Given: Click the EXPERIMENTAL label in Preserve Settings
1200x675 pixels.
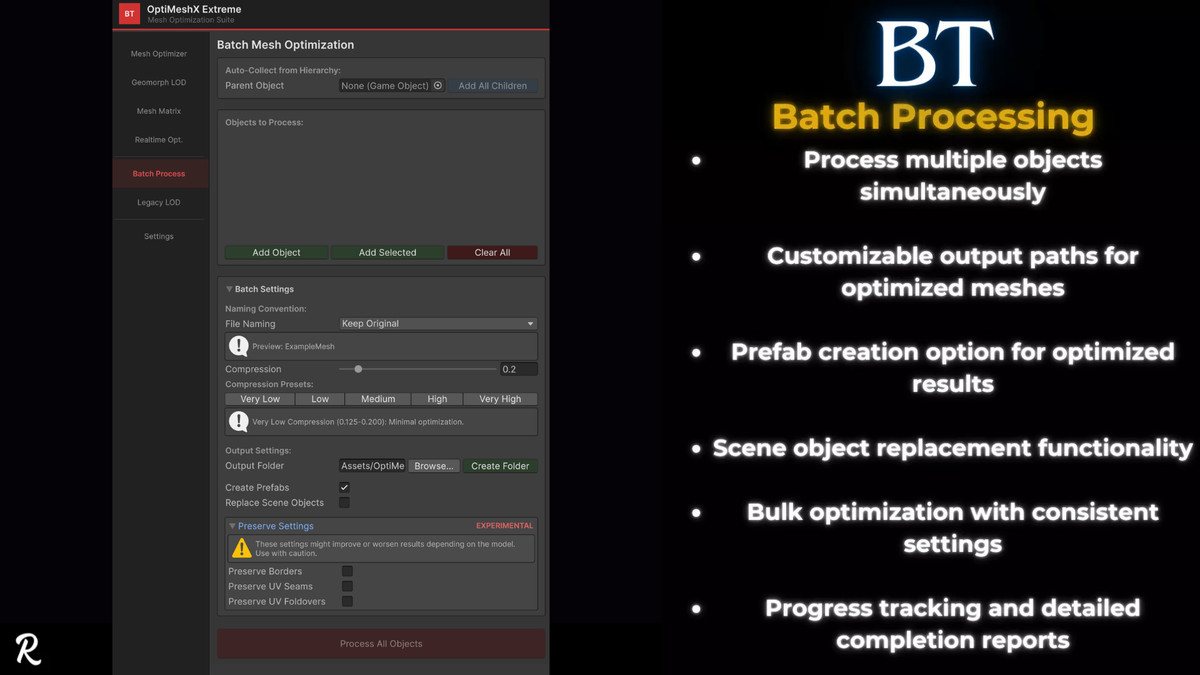Looking at the screenshot, I should click(505, 526).
